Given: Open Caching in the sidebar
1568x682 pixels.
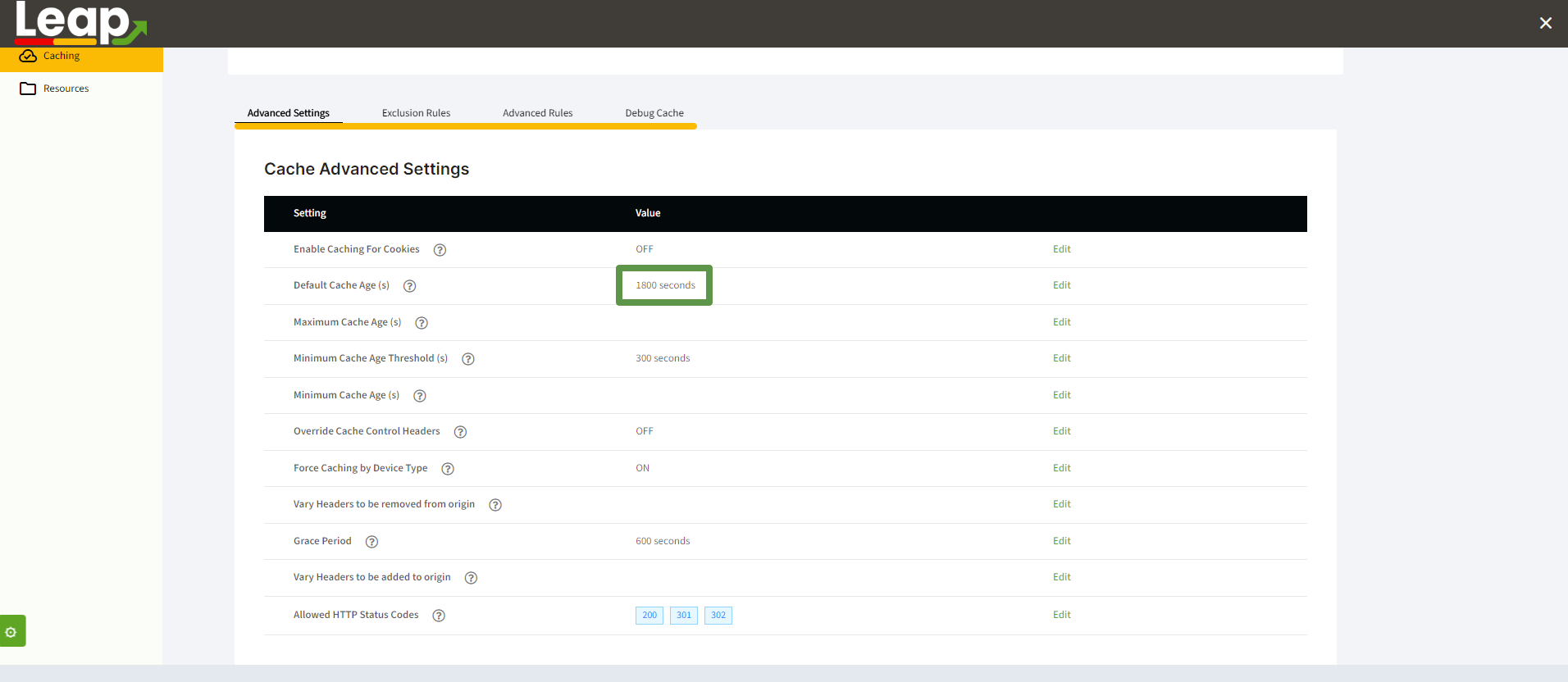Looking at the screenshot, I should (x=62, y=57).
